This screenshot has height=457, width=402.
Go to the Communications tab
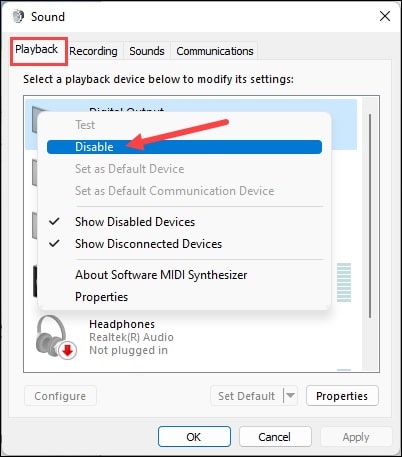[x=215, y=51]
